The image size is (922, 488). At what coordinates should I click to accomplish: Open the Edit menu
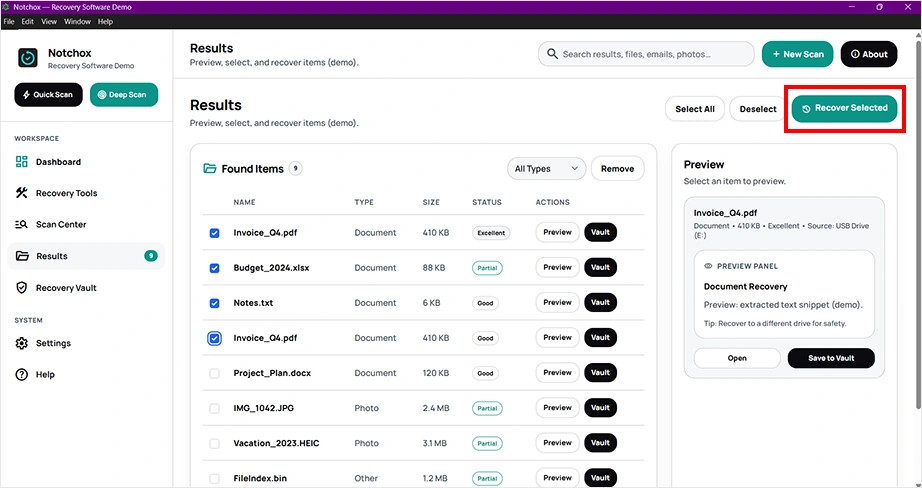coord(28,22)
